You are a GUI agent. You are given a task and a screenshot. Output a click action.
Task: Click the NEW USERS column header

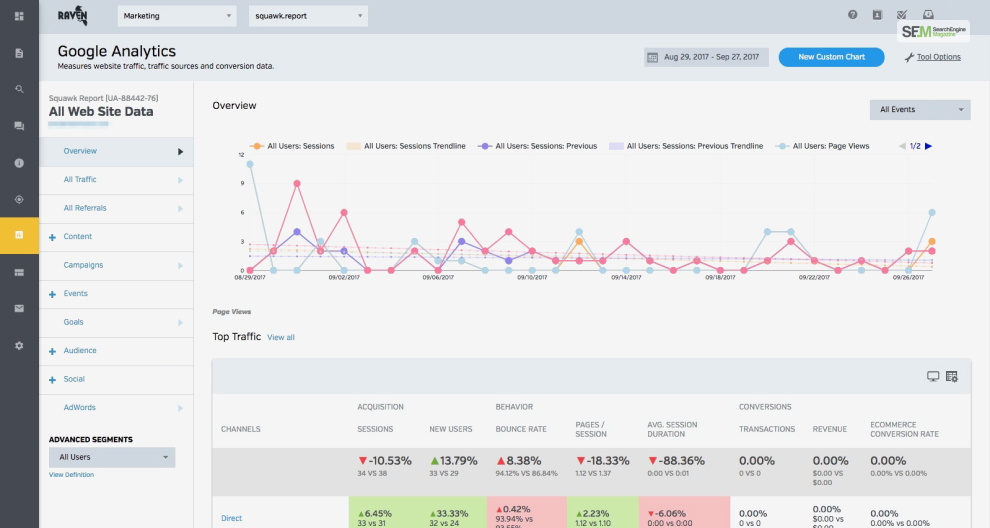click(x=451, y=429)
